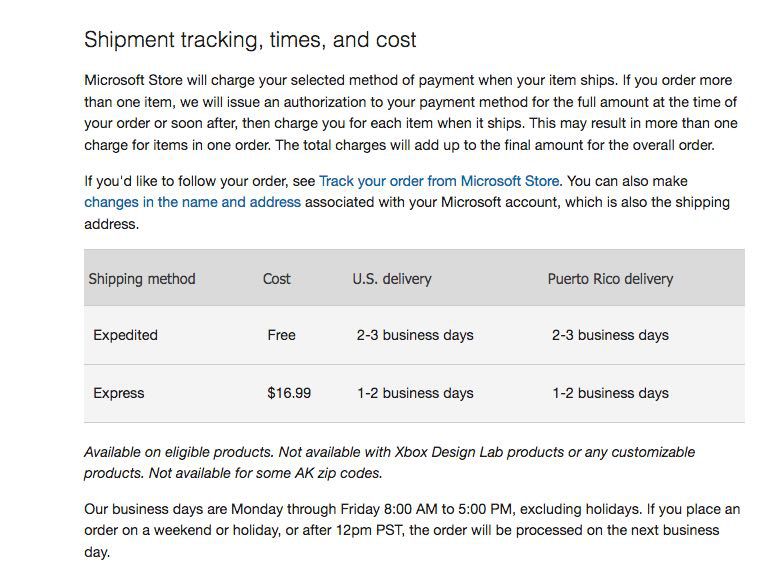Click the Expedited shipping method cell
775x570 pixels.
[x=126, y=335]
